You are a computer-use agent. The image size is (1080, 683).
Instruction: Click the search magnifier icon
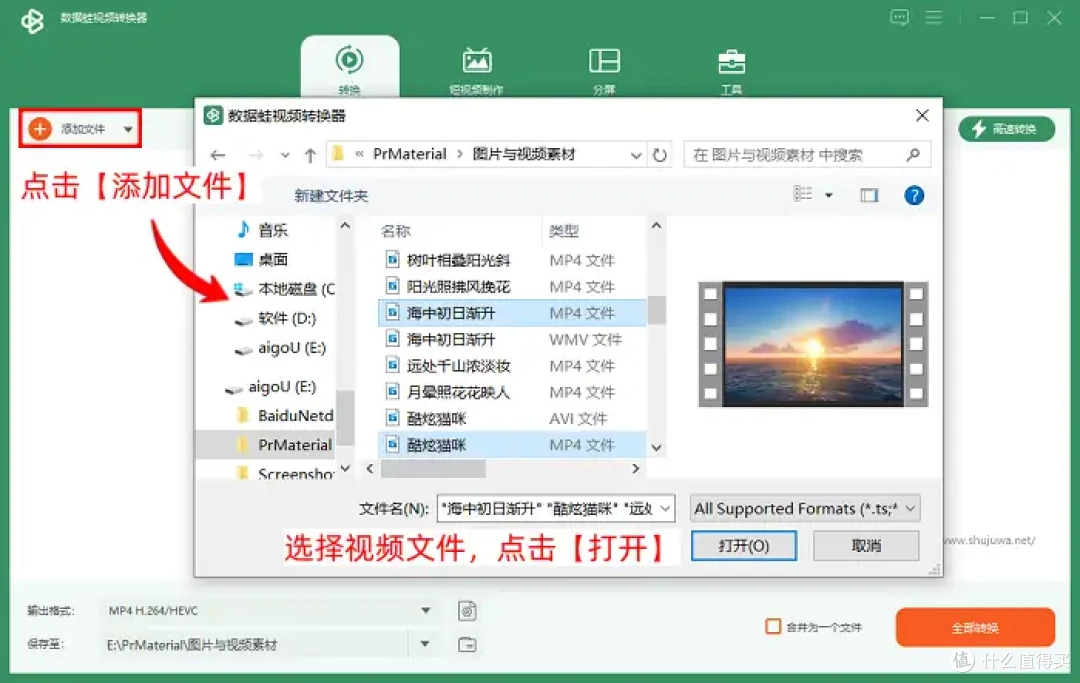point(913,155)
